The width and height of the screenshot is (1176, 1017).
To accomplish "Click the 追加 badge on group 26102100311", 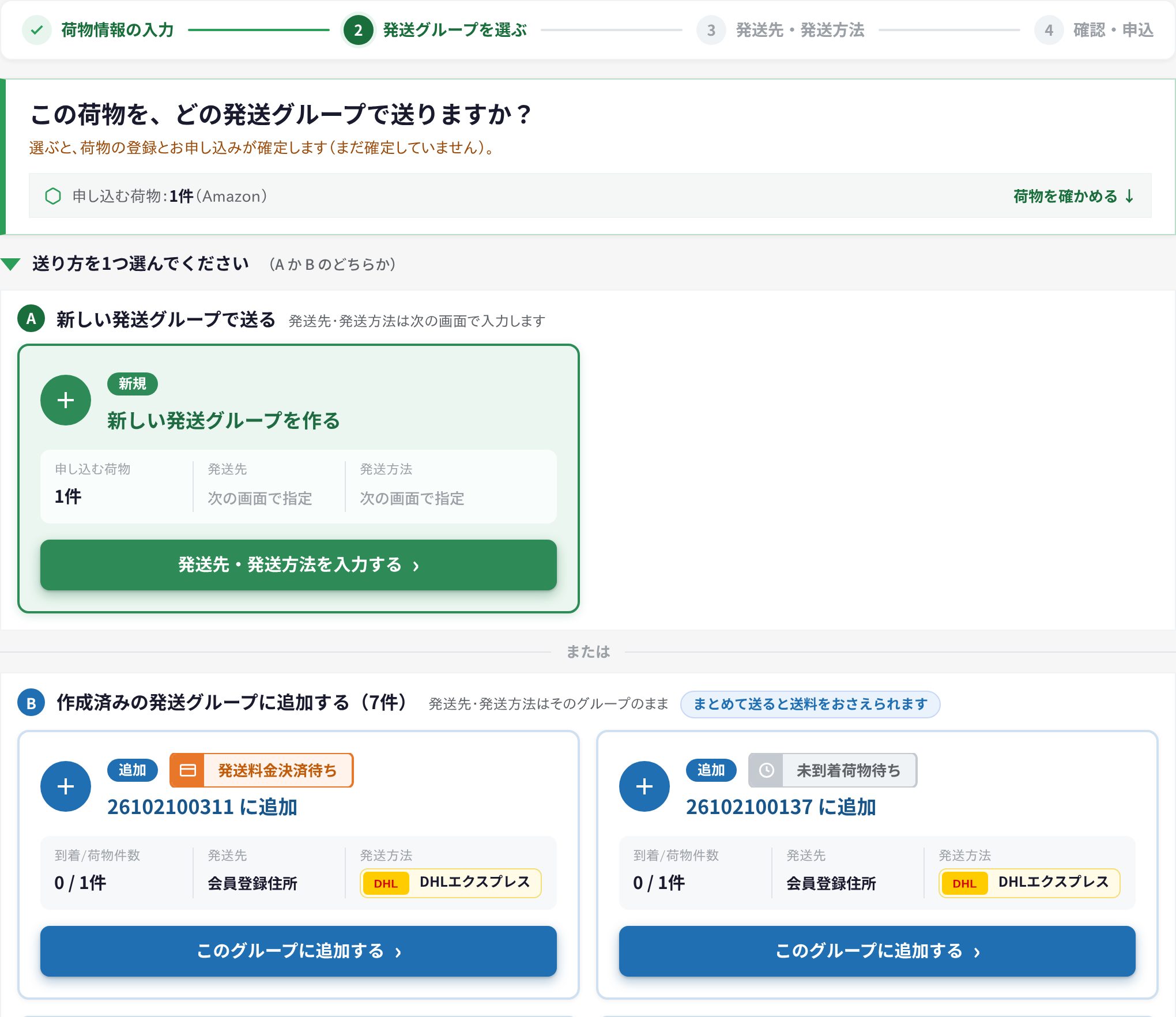I will [133, 770].
